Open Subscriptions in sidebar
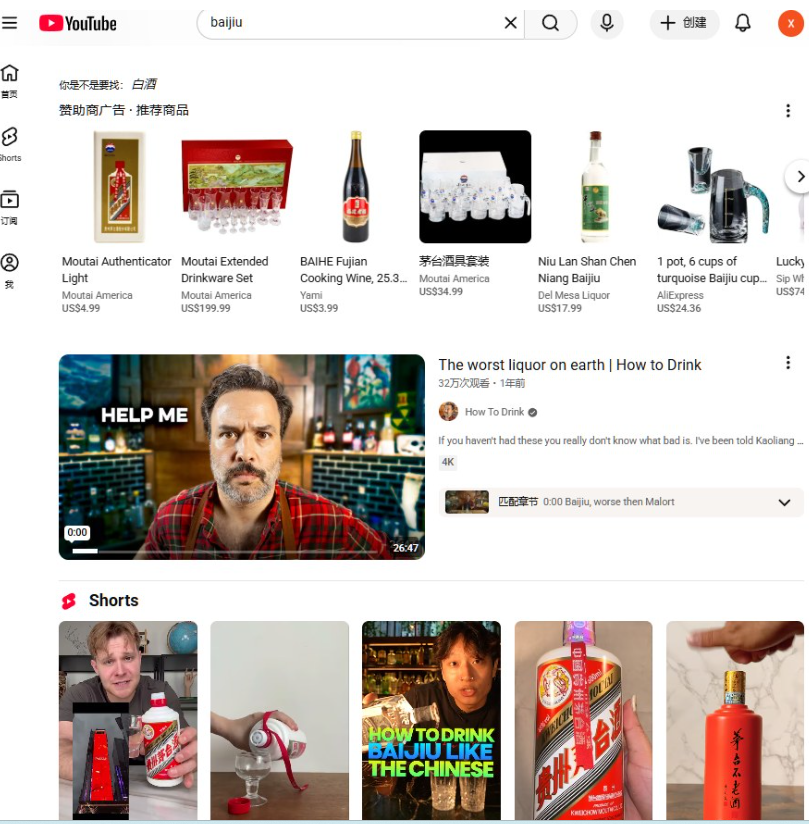The width and height of the screenshot is (809, 824). 9,207
